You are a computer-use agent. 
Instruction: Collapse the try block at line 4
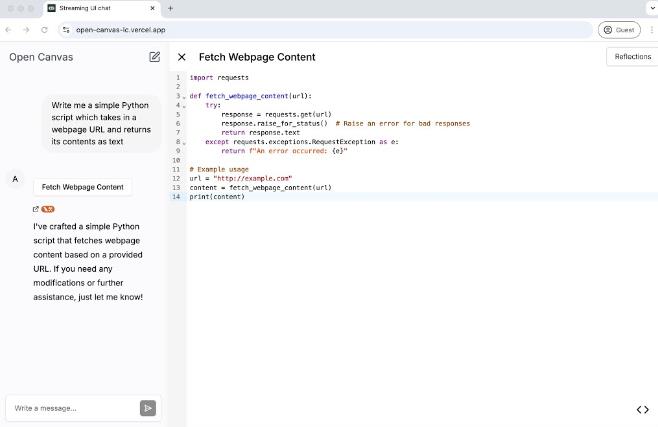click(184, 106)
